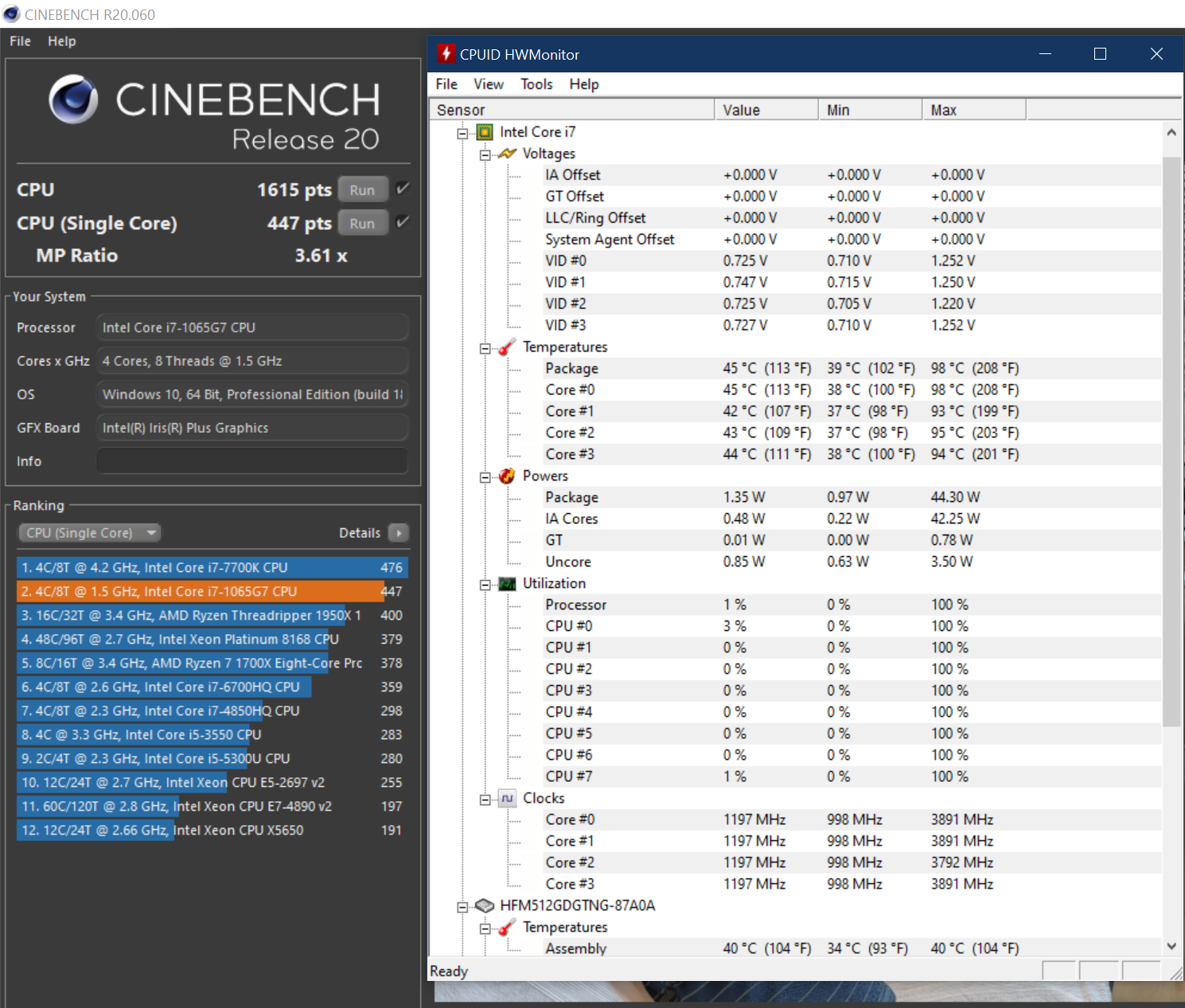1185x1008 pixels.
Task: Click the Utilization graph icon
Action: coord(507,584)
